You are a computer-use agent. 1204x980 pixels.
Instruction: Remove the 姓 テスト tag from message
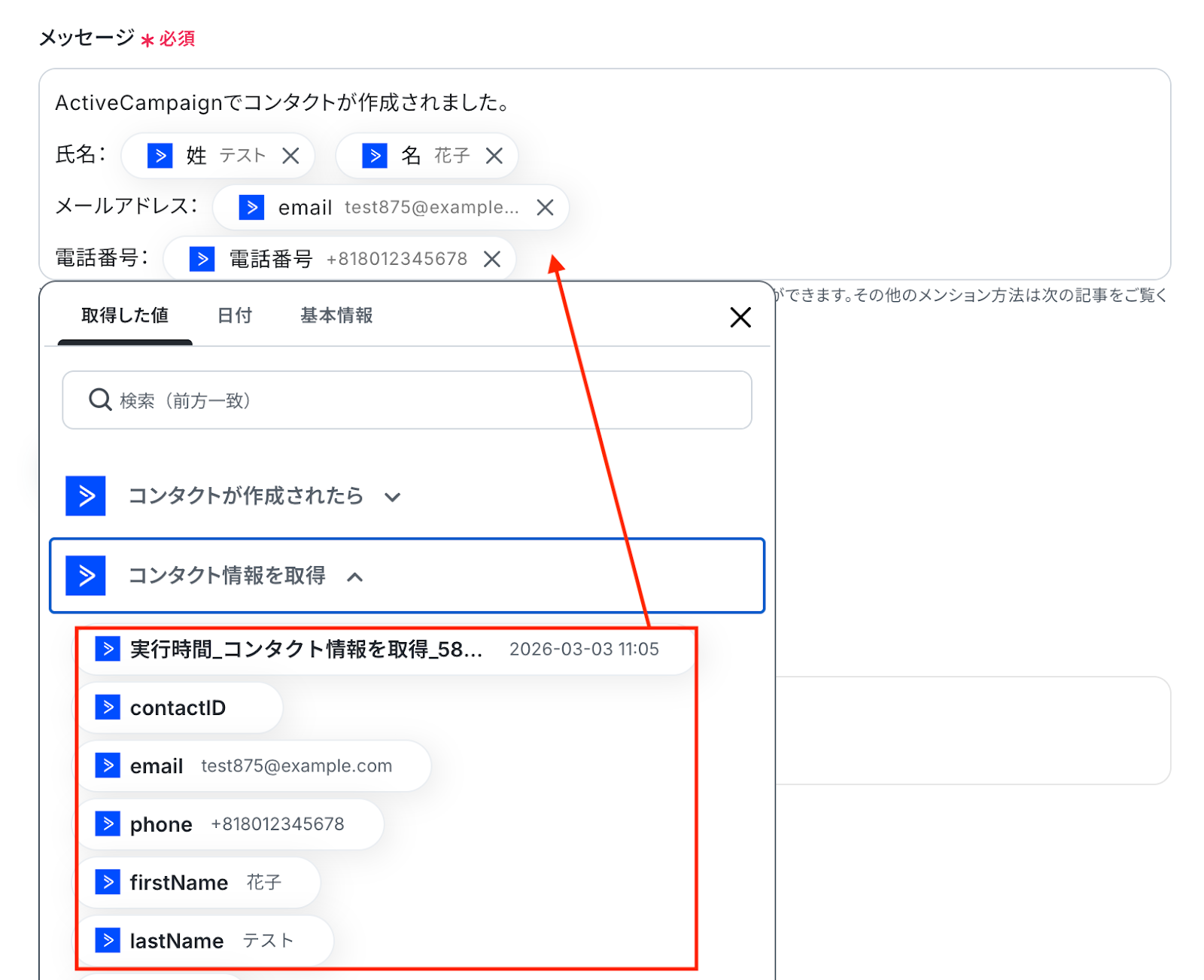290,156
